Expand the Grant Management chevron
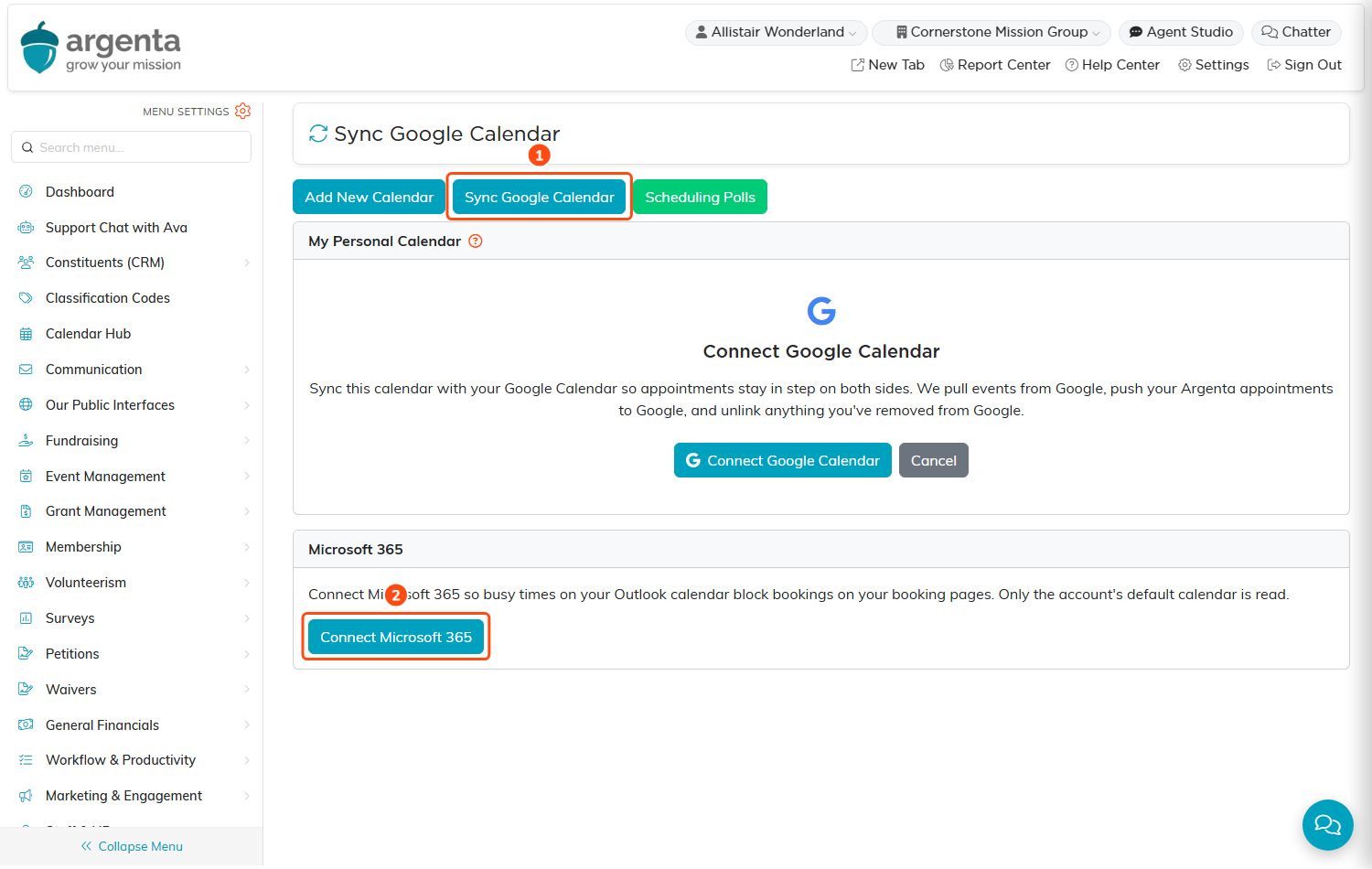Screen dimensions: 1372x869 247,511
